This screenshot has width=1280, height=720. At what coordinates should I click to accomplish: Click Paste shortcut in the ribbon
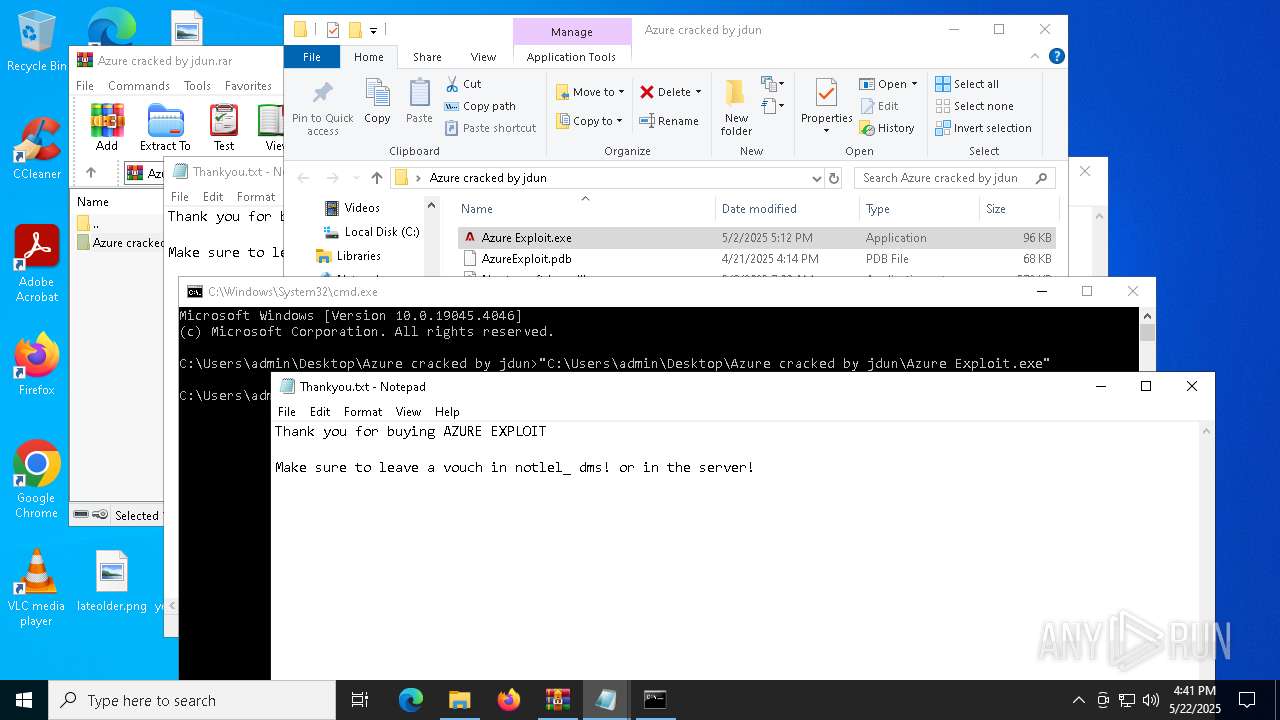coord(490,128)
